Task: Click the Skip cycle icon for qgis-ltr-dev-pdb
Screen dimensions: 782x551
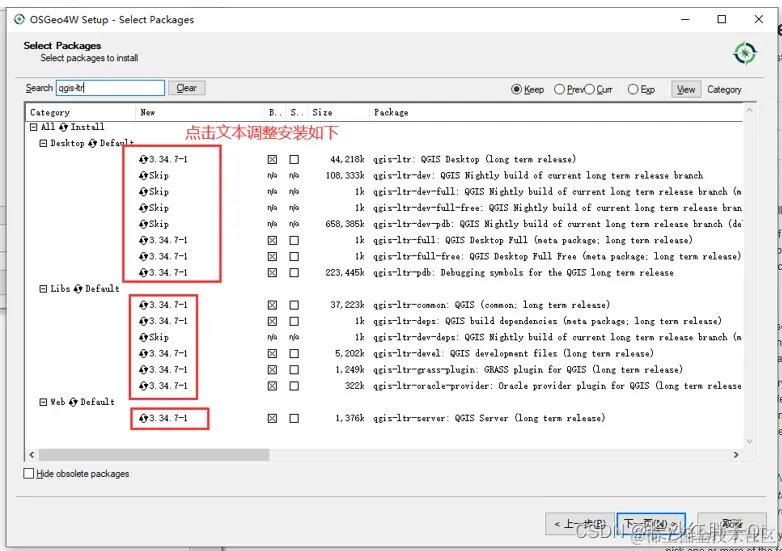Action: [x=143, y=224]
